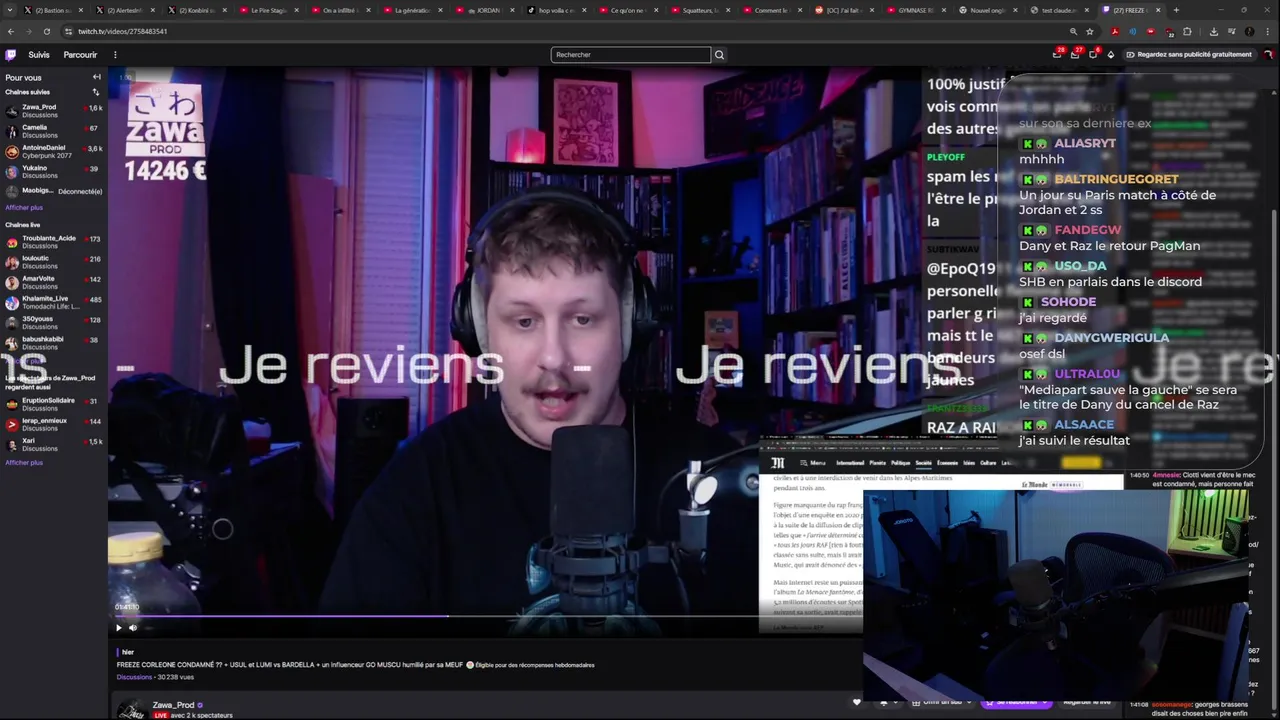Open AntoineDaniel Cyberpunk 2077 channel

(x=54, y=152)
